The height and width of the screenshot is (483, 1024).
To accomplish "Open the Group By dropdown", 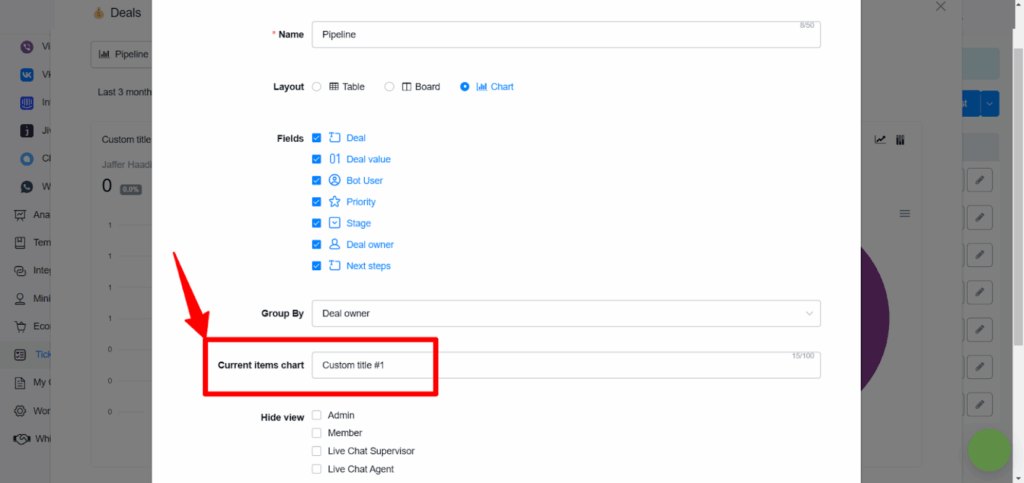I will [x=565, y=313].
